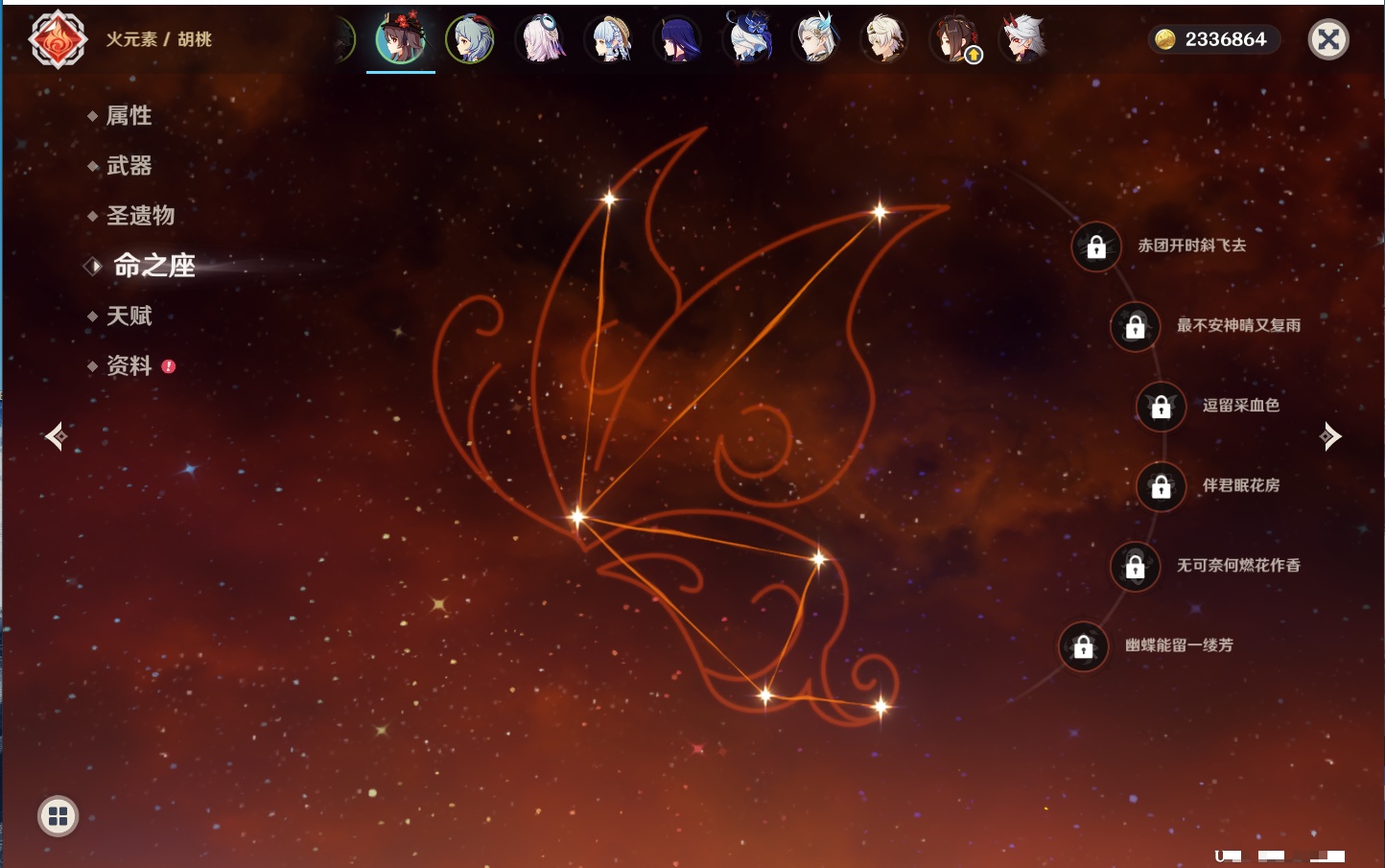Open the grid menu button at bottom-left
Image resolution: width=1385 pixels, height=868 pixels.
[58, 816]
